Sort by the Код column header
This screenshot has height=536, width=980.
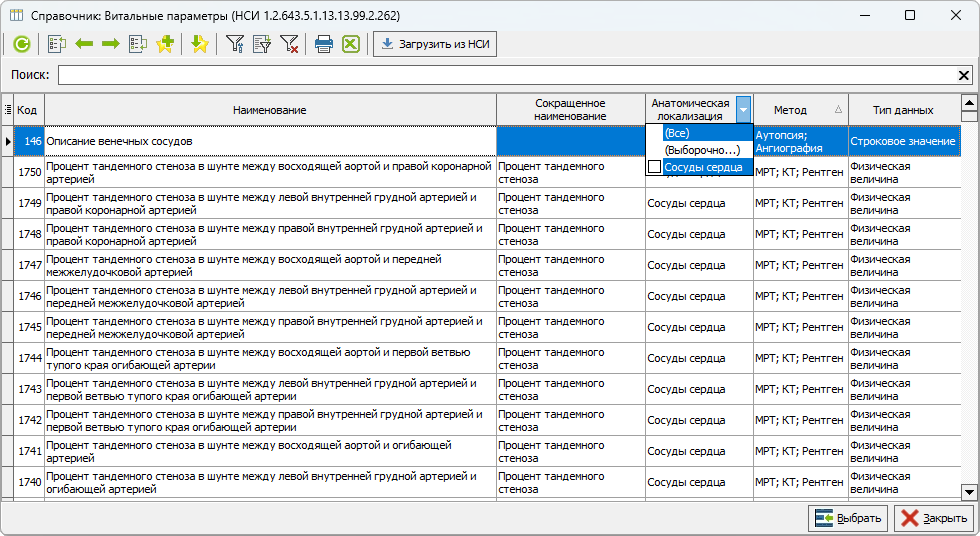click(x=29, y=110)
